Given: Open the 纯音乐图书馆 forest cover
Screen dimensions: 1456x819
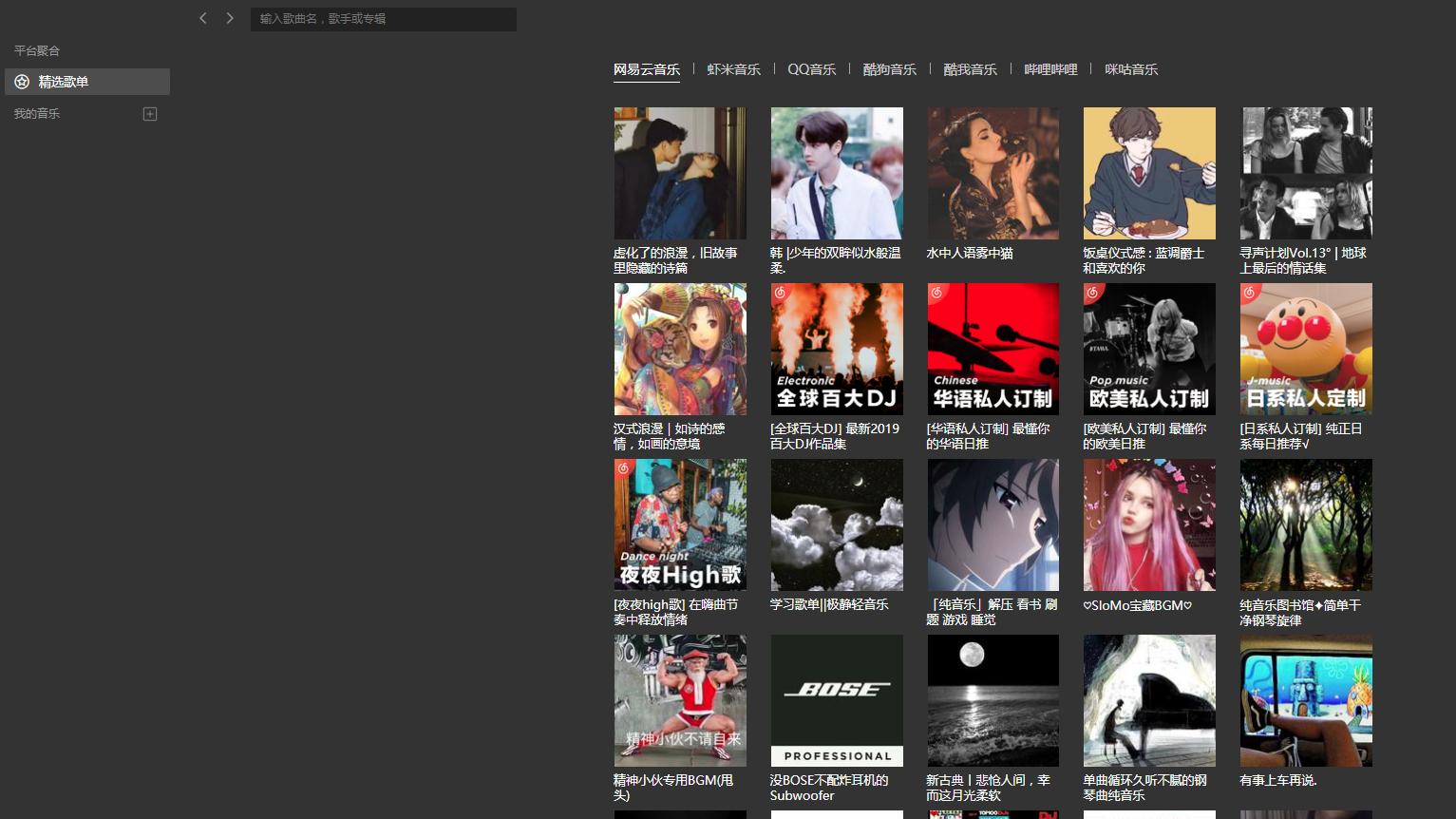Looking at the screenshot, I should (1306, 524).
